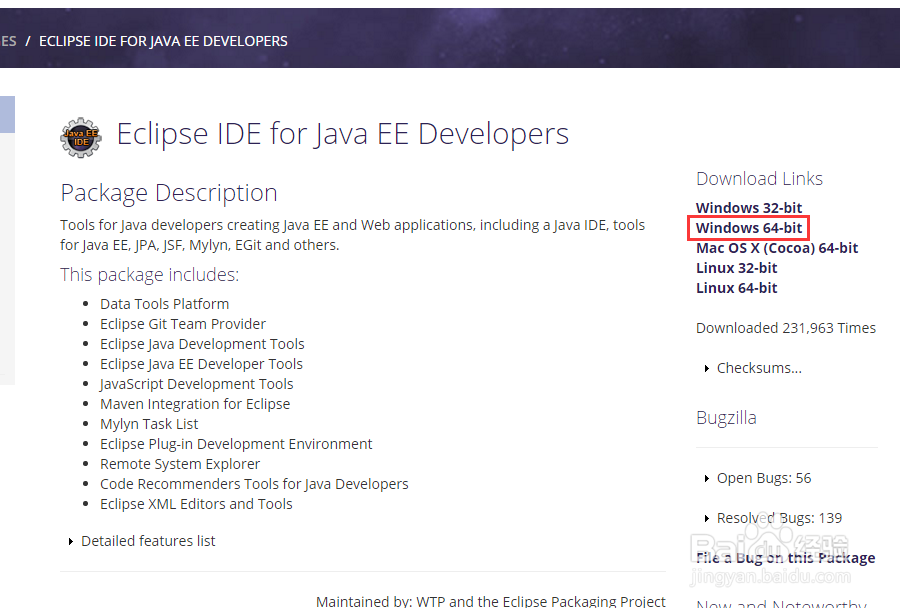Click the Package Description heading

[169, 193]
